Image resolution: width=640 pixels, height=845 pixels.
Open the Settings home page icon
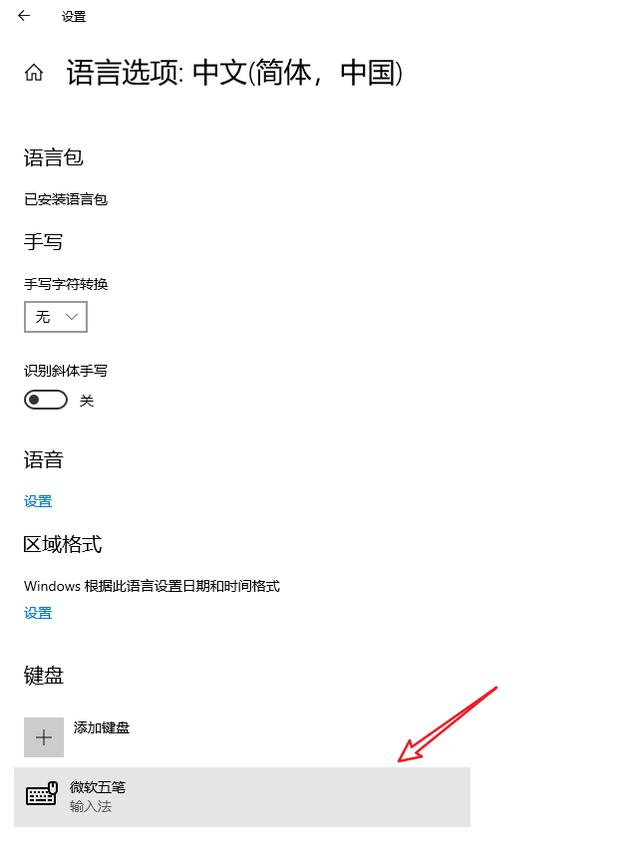click(34, 73)
